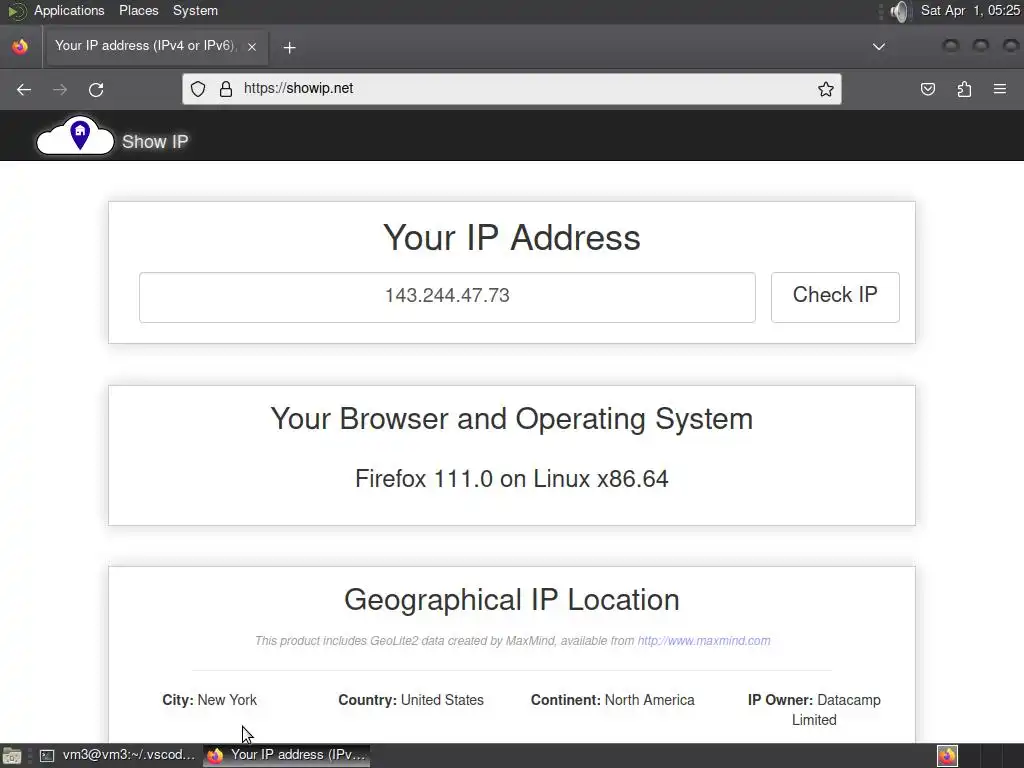The height and width of the screenshot is (768, 1024).
Task: Click the Show IP cloud logo
Action: point(75,136)
